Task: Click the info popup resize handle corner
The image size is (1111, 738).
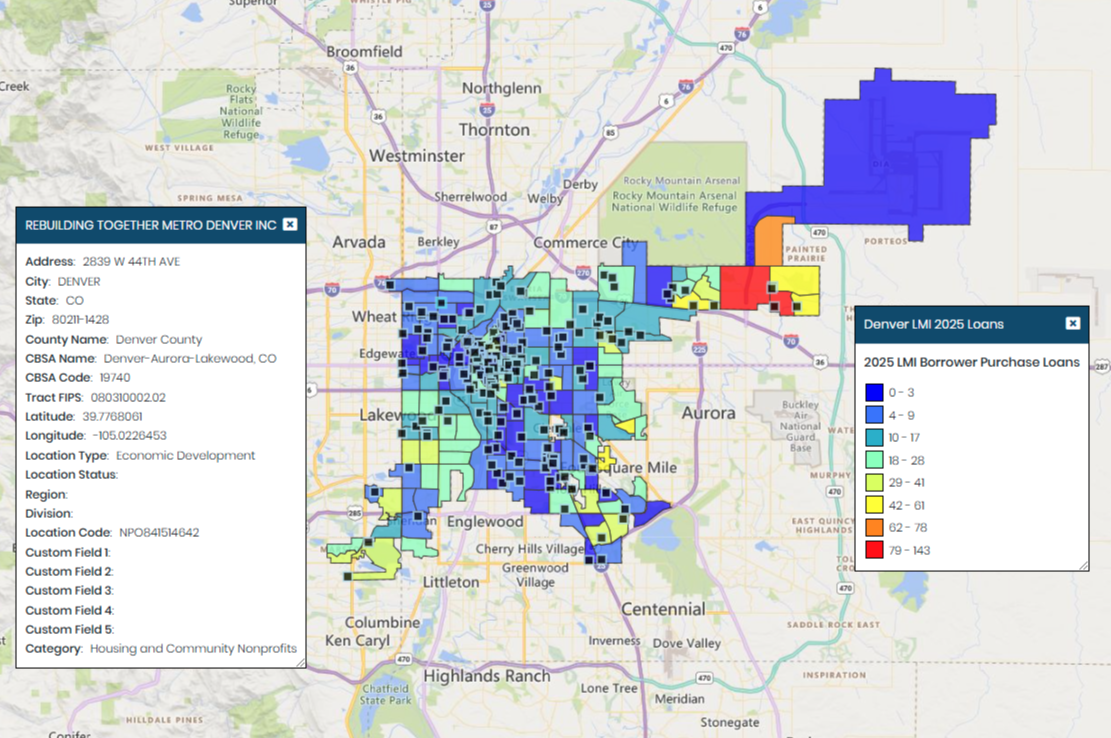Action: (300, 662)
